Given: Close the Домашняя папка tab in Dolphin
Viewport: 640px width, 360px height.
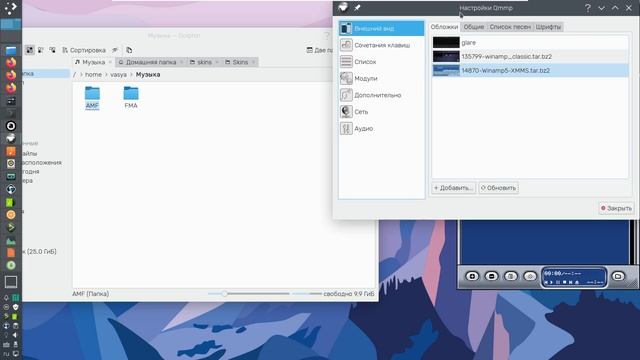Looking at the screenshot, I should [182, 62].
